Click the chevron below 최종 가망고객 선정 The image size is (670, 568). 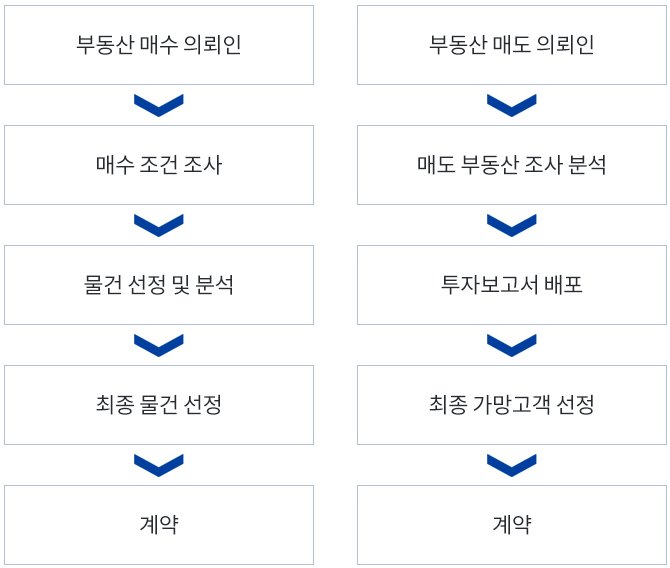pos(511,465)
